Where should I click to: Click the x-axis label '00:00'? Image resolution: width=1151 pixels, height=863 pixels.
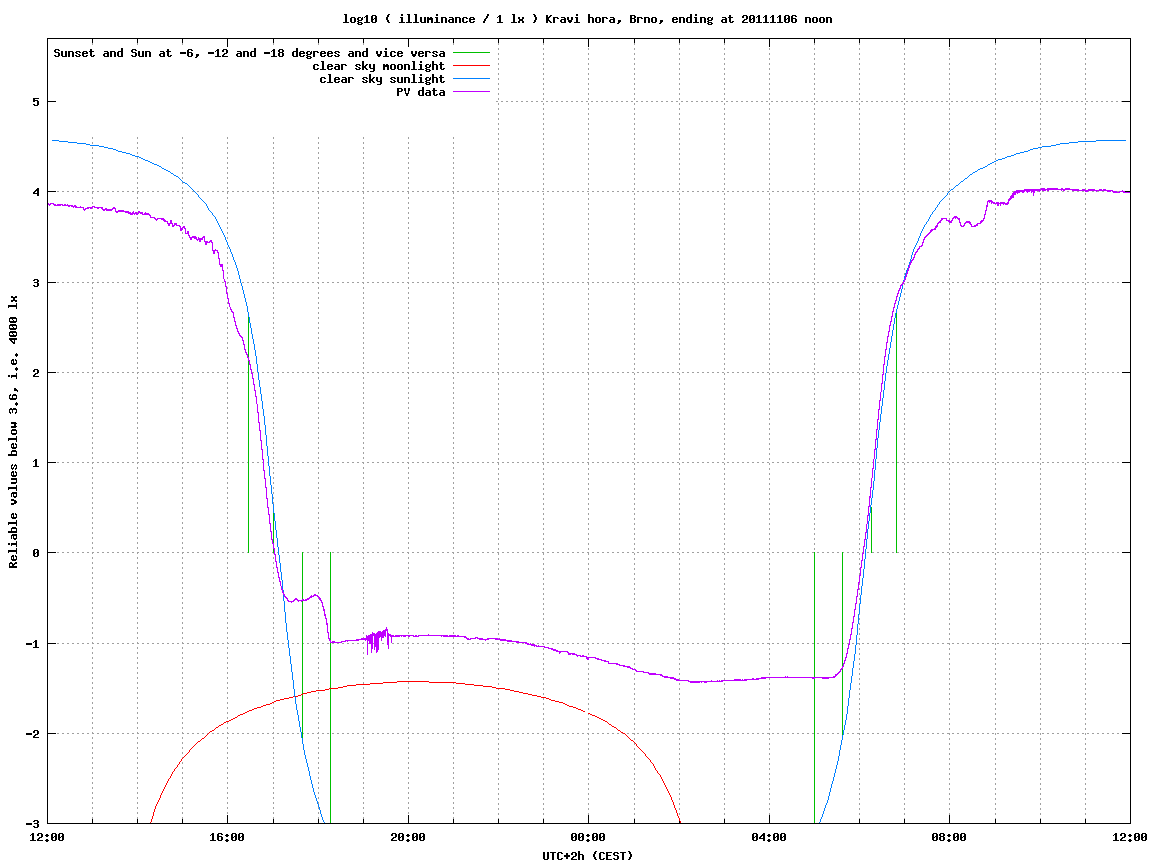[589, 837]
